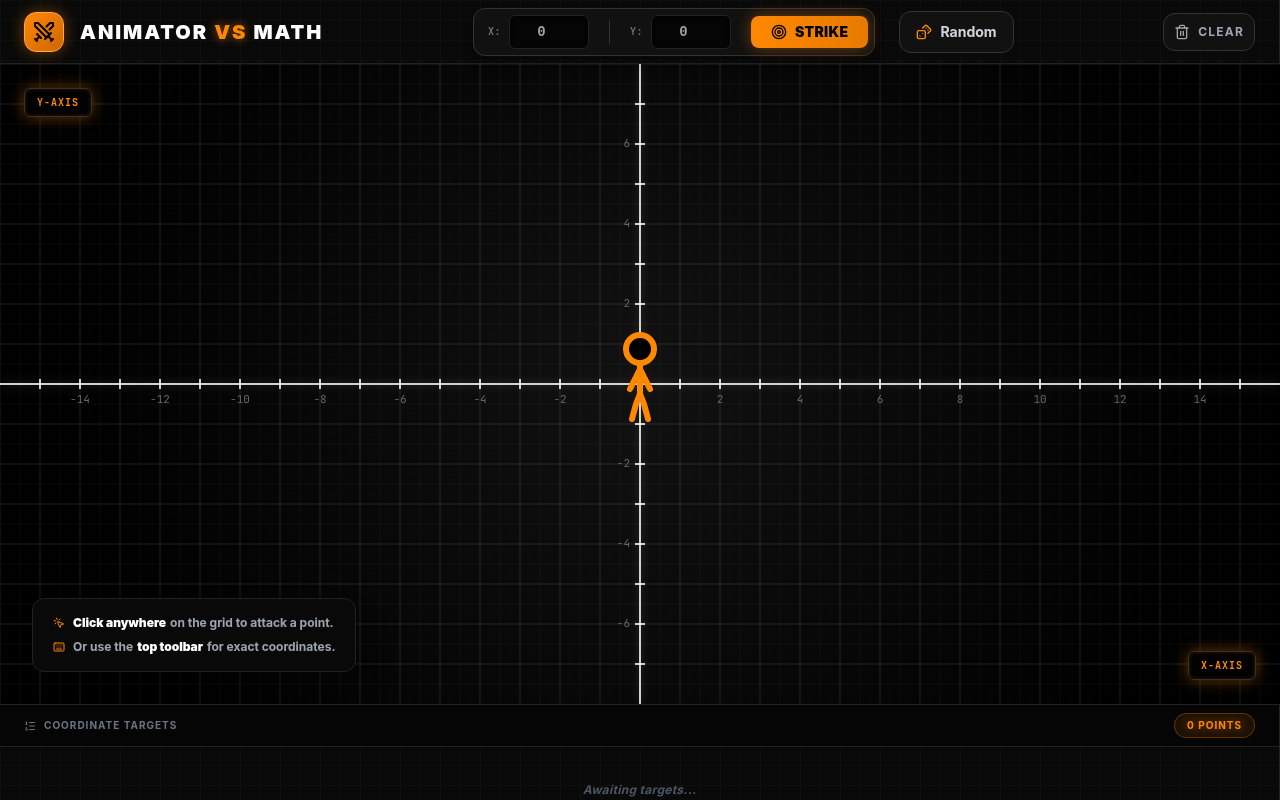This screenshot has width=1280, height=800.
Task: Generate a Random target point
Action: pyautogui.click(x=956, y=32)
